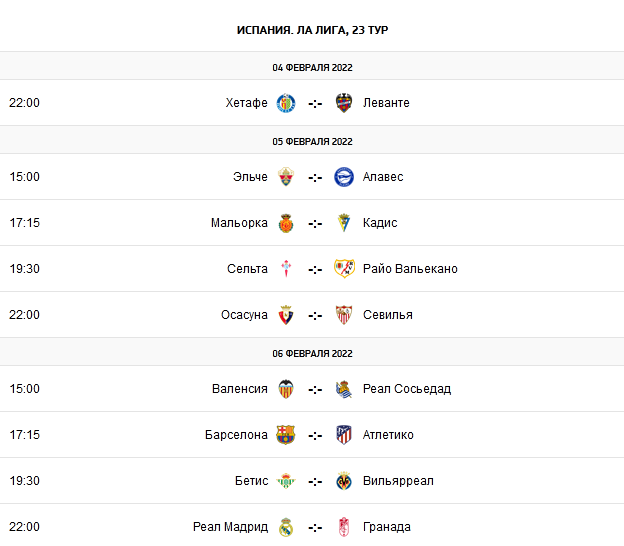Select the 19:30 Сельта match time
624x546 pixels.
(x=25, y=269)
